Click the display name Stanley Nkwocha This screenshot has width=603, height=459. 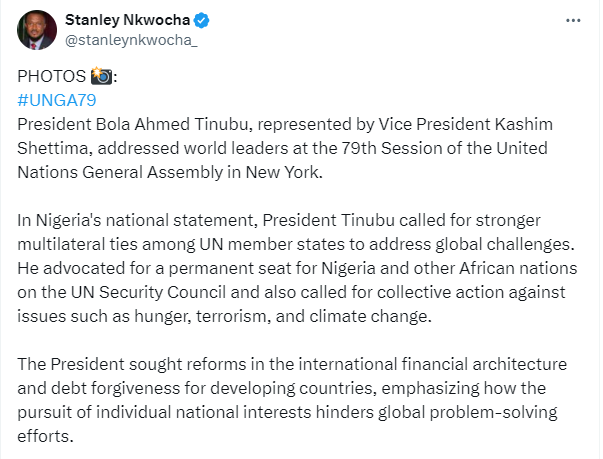click(x=126, y=21)
